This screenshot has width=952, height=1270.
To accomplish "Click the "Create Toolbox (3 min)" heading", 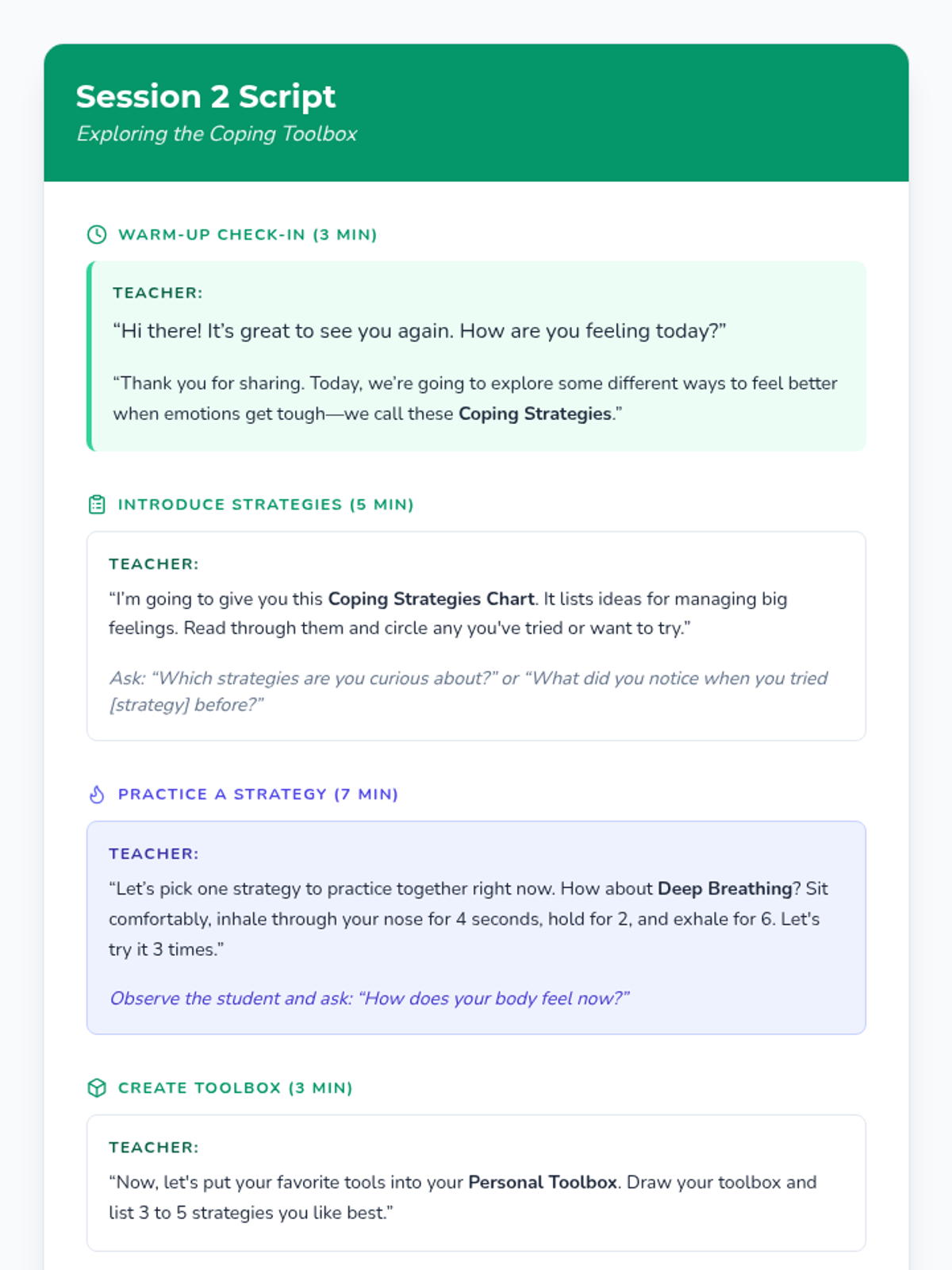I will pos(235,1087).
